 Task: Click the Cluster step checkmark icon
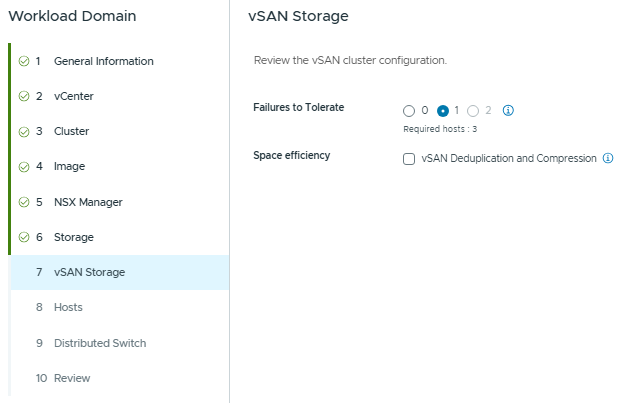click(24, 131)
